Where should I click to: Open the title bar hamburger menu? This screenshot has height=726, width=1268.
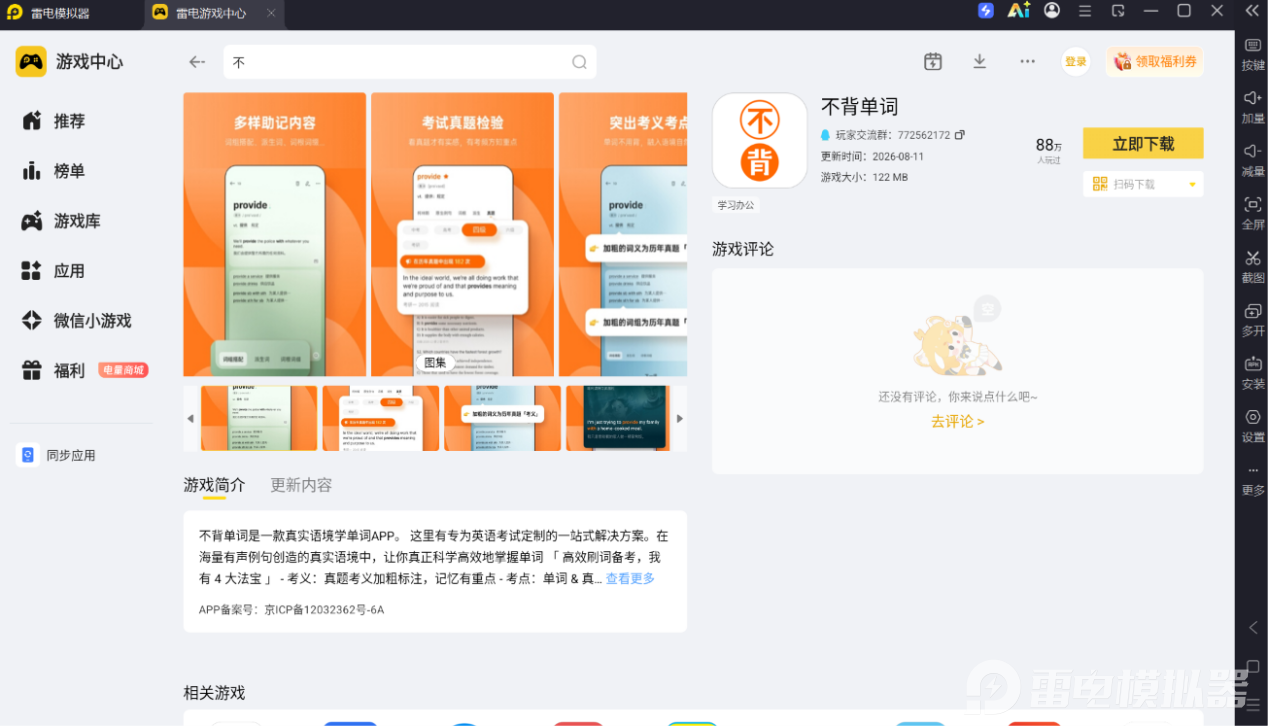(1086, 11)
